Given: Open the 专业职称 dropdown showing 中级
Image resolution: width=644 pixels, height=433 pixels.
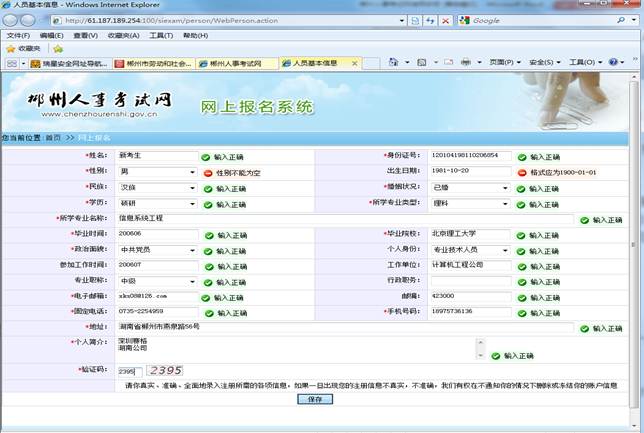Looking at the screenshot, I should (157, 281).
